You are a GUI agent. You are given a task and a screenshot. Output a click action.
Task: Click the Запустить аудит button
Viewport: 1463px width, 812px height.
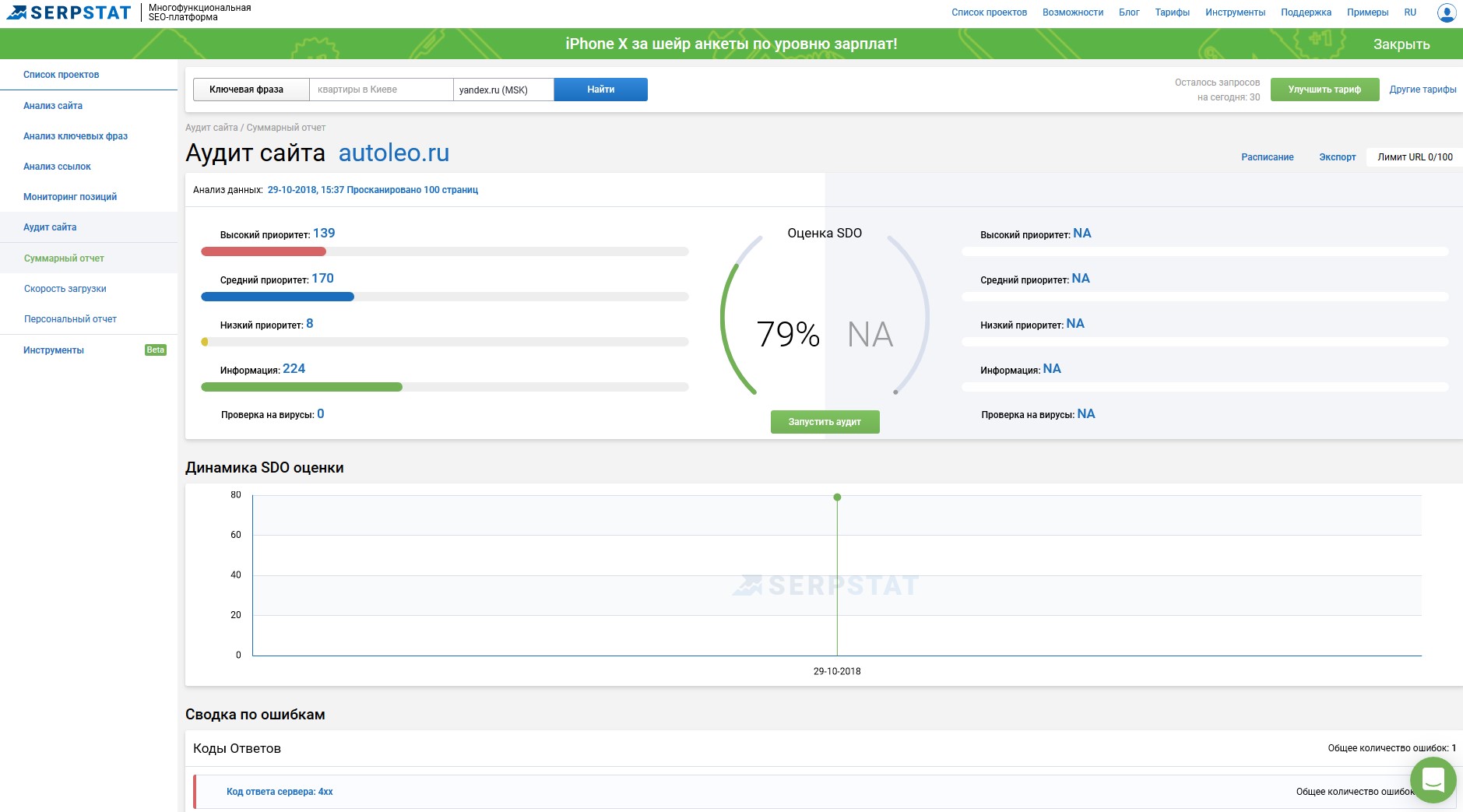(x=825, y=422)
